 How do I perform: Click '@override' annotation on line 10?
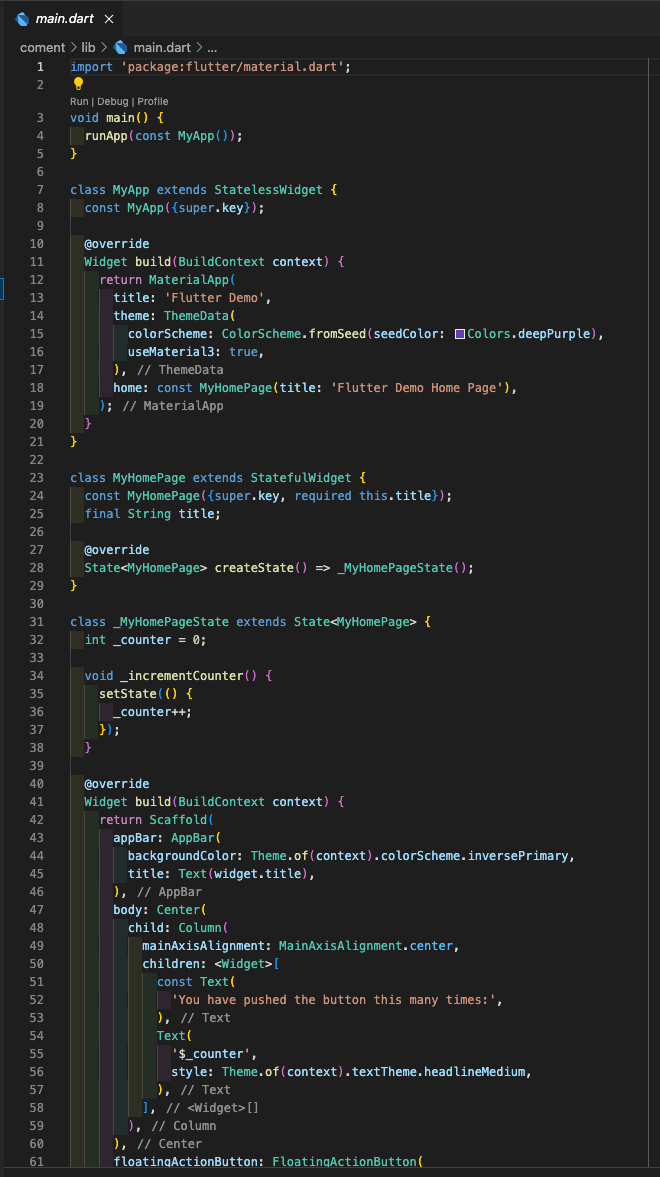tap(117, 244)
